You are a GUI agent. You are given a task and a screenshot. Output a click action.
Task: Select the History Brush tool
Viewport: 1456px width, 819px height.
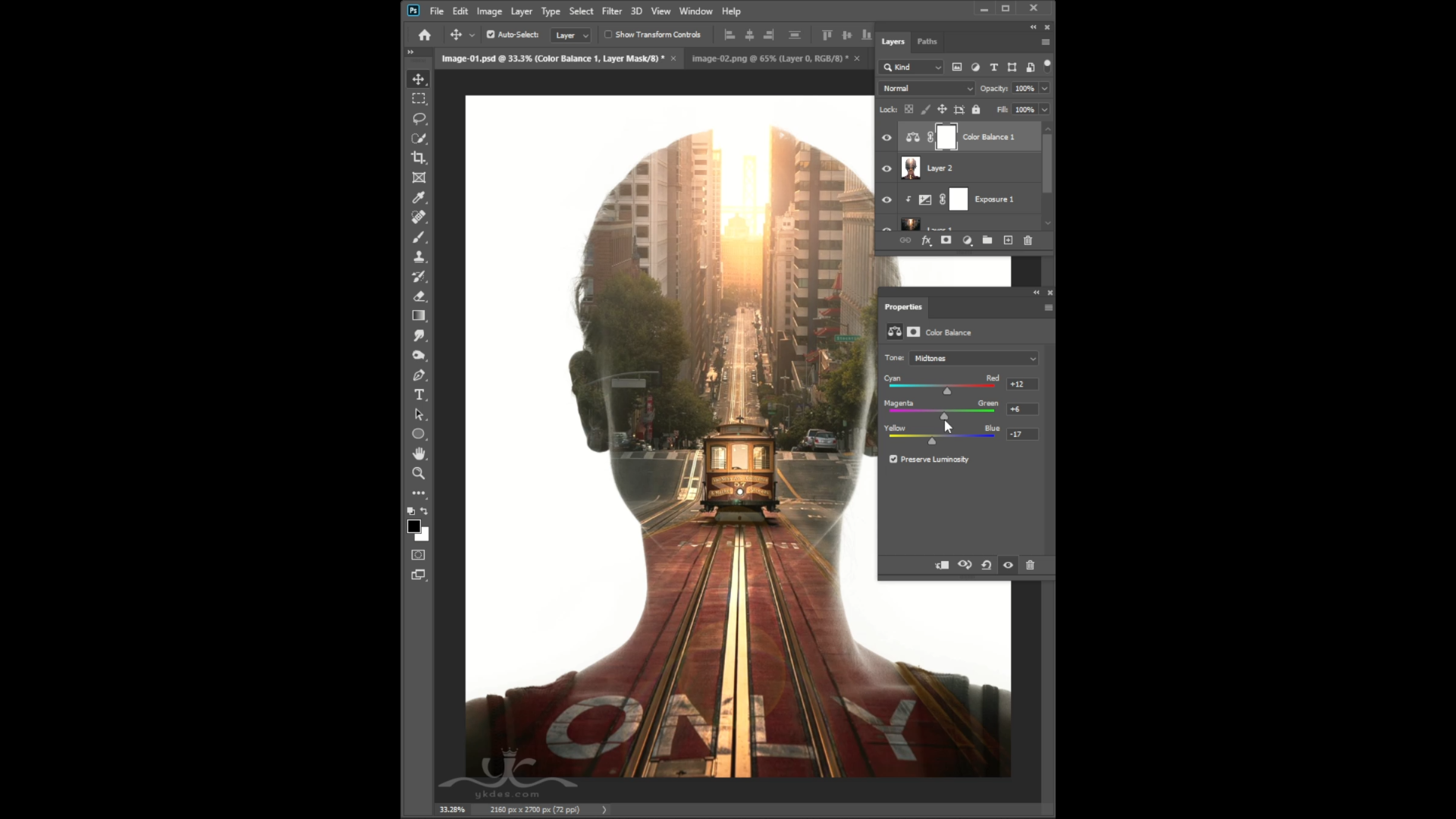click(419, 276)
